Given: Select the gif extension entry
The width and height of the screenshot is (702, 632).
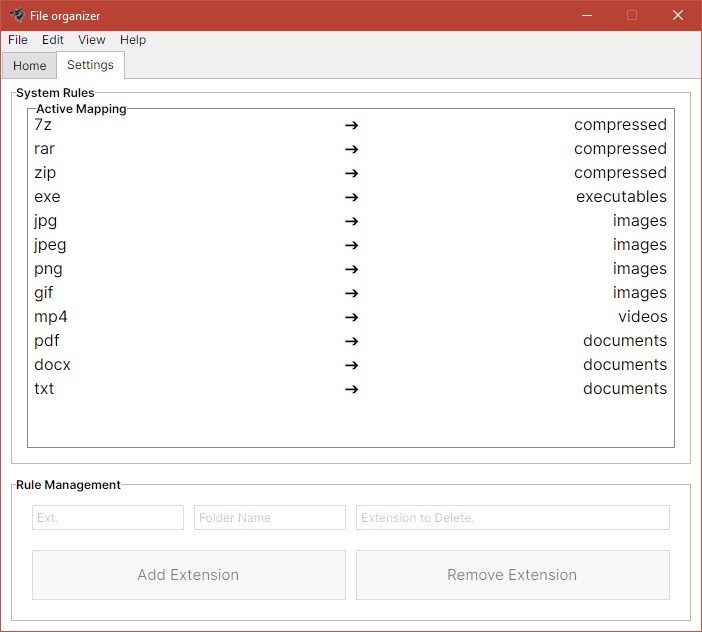Looking at the screenshot, I should 44,293.
